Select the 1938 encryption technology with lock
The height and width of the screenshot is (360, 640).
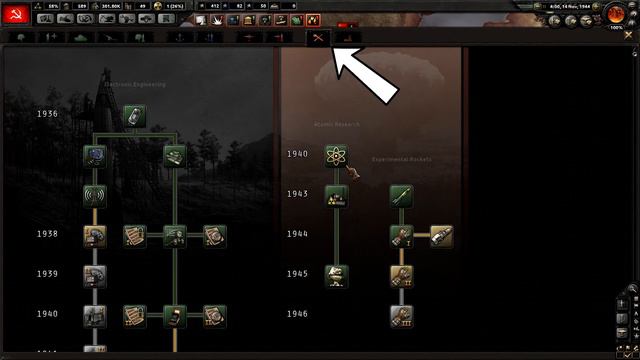coord(135,236)
